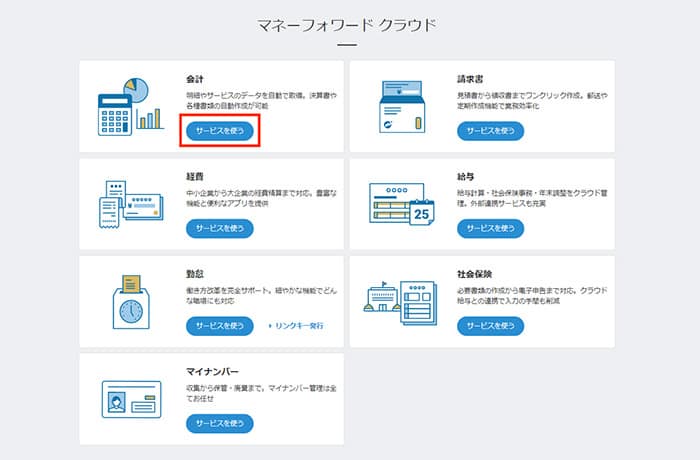700x460 pixels.
Task: Select the マイナンバー card title
Action: click(212, 370)
